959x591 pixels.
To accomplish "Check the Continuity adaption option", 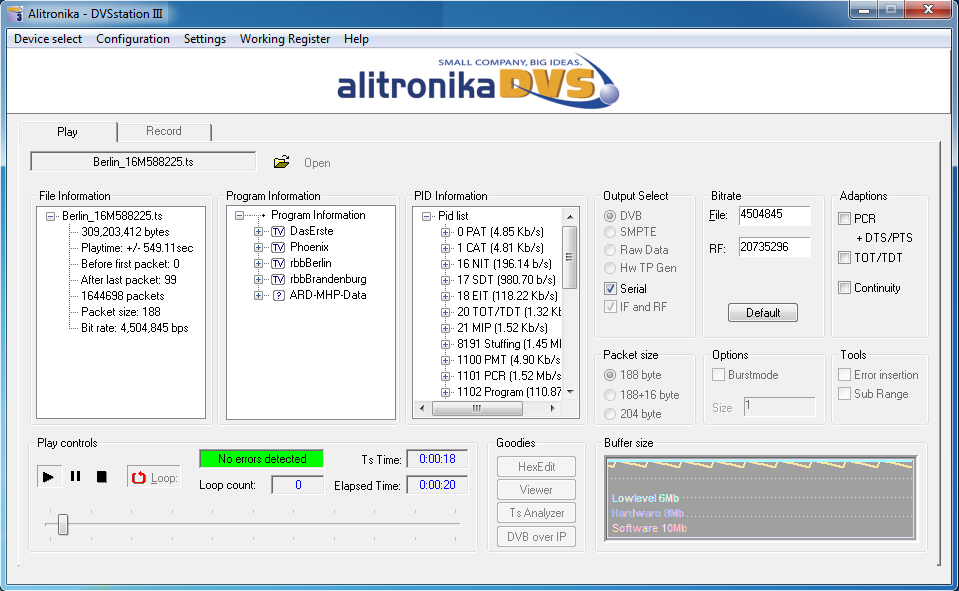I will 845,288.
